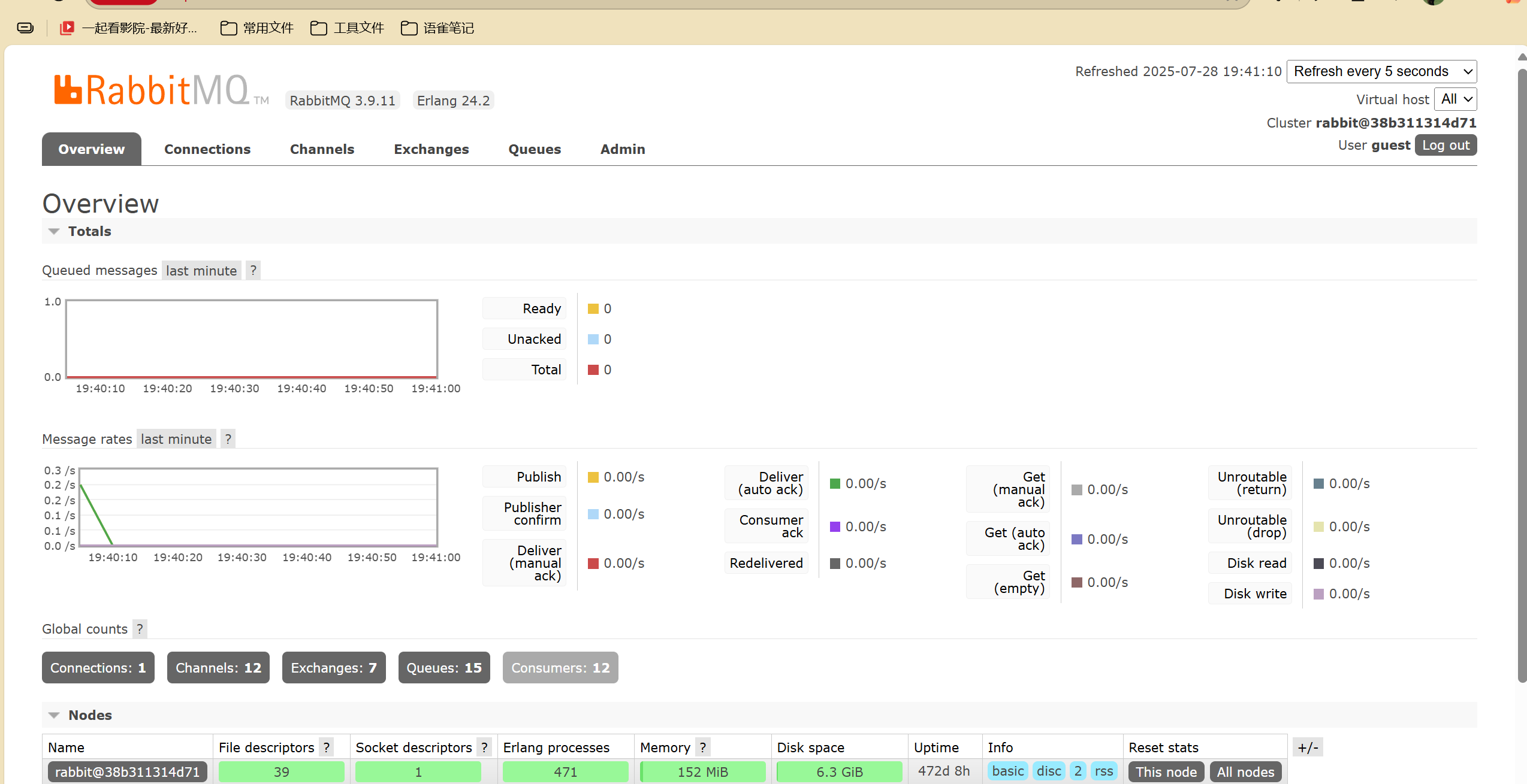Click the leftmost bookmark bar icon
The height and width of the screenshot is (784, 1527).
pyautogui.click(x=25, y=28)
